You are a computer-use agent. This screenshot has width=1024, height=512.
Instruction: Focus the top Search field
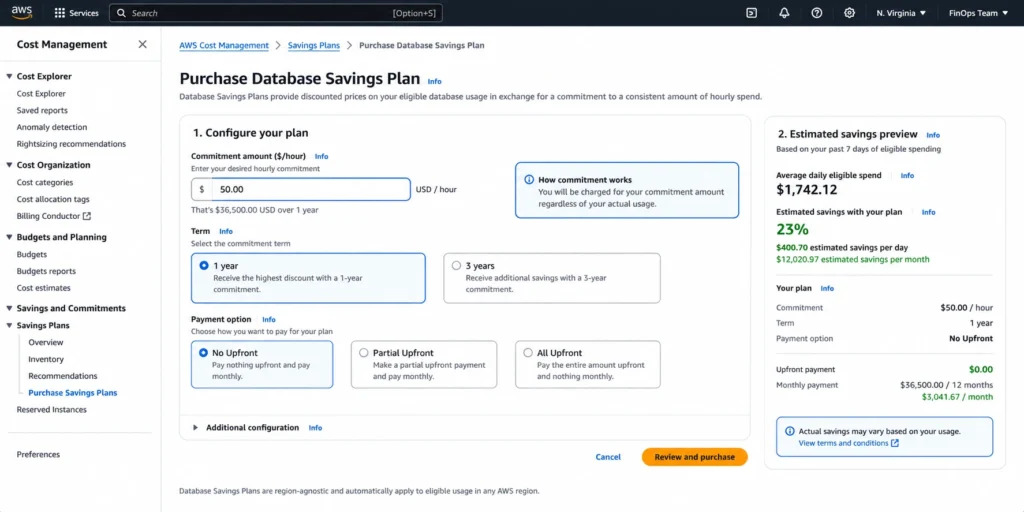(276, 13)
